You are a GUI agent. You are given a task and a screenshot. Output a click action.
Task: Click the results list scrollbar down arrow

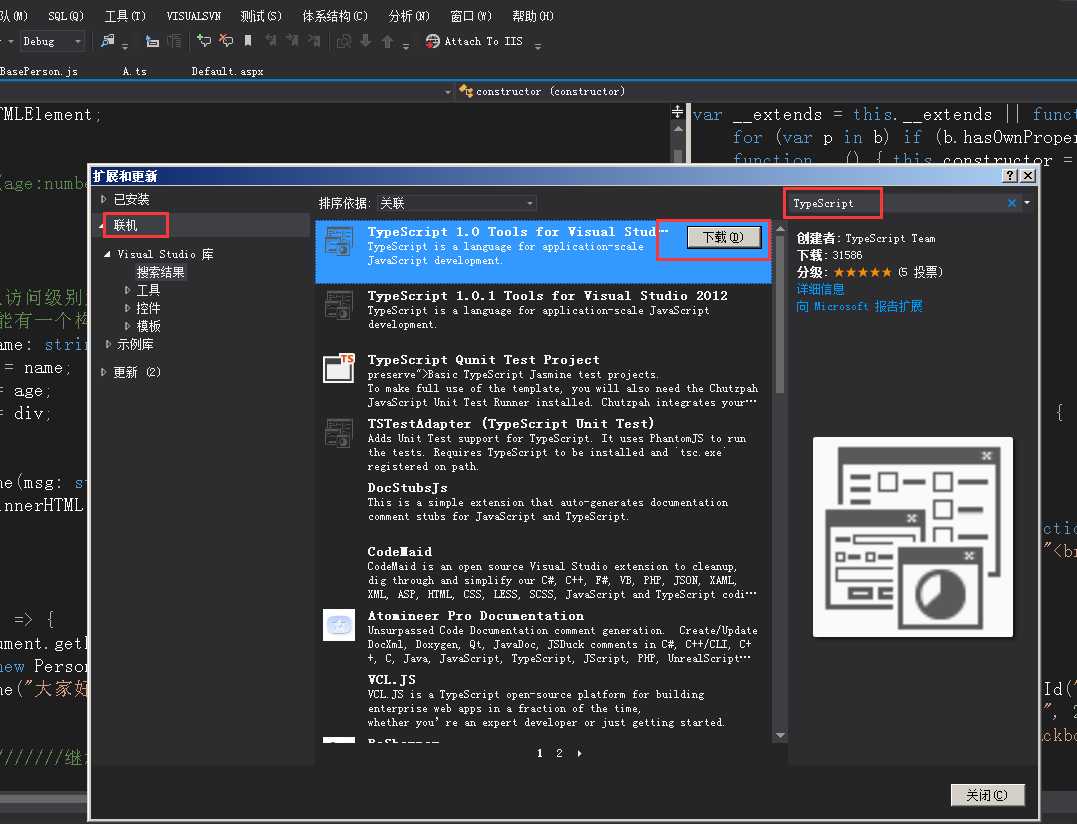(780, 735)
